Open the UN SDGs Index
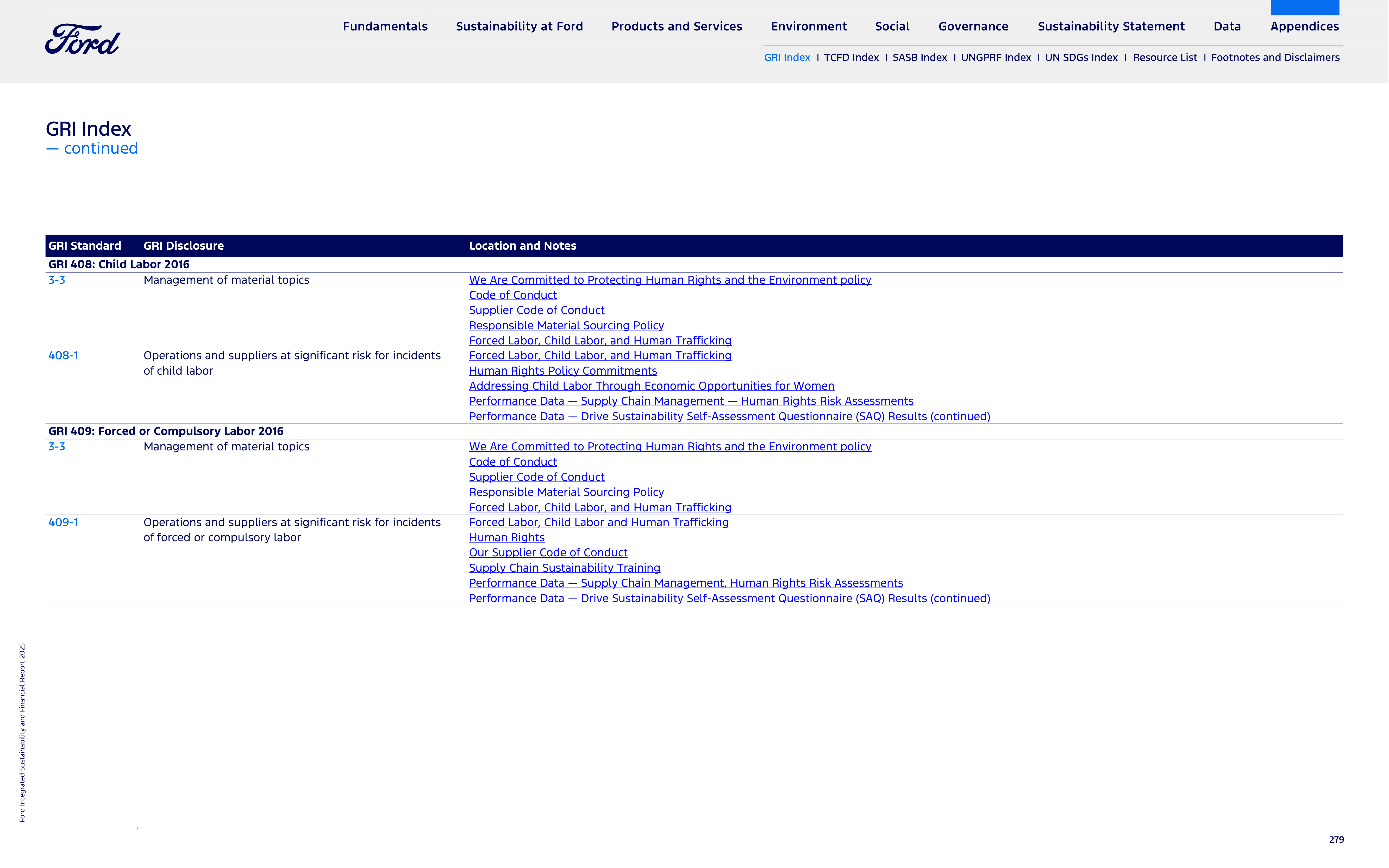The height and width of the screenshot is (868, 1389). 1081,58
